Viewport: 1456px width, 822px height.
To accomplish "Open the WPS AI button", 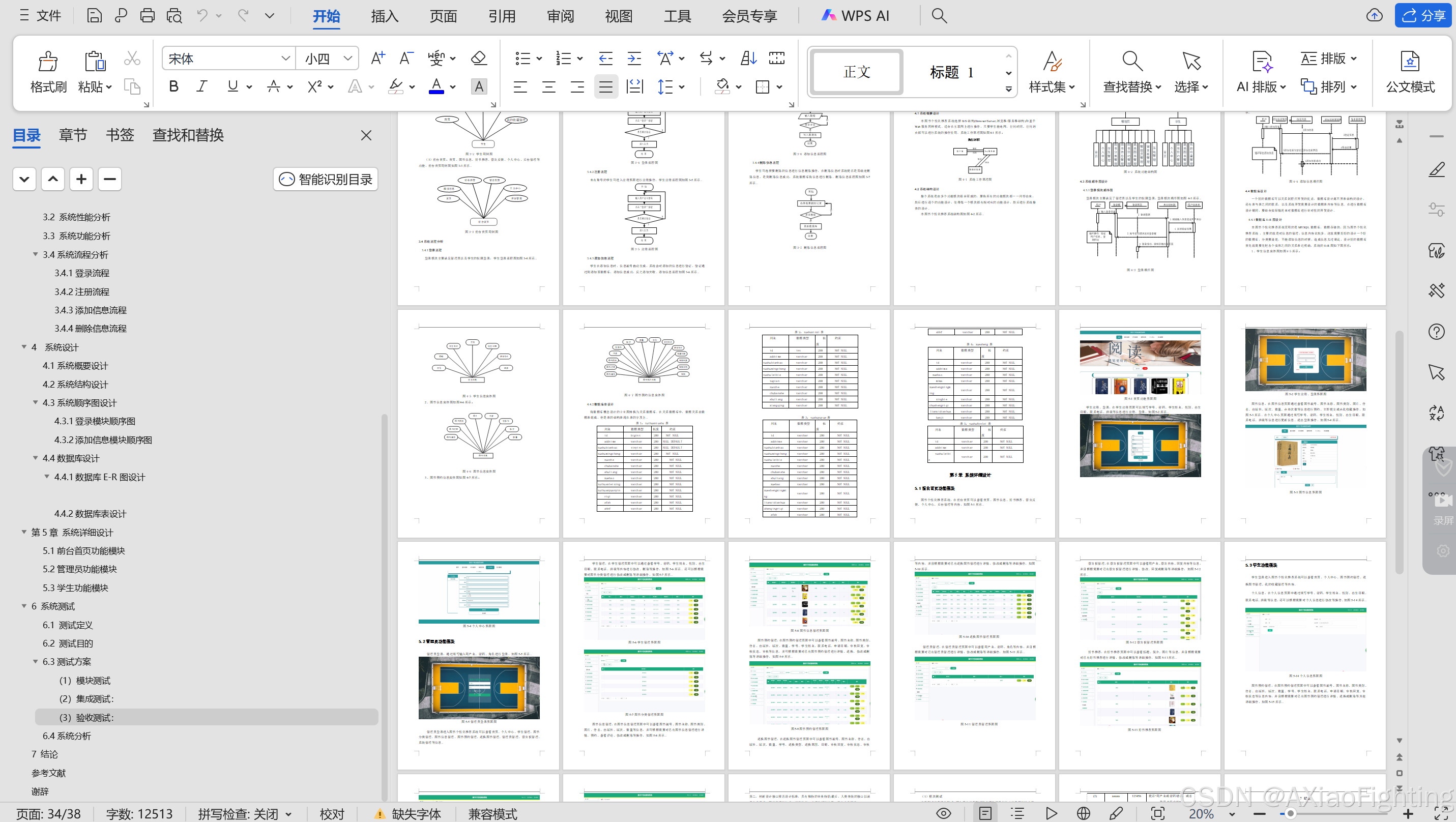I will [855, 16].
